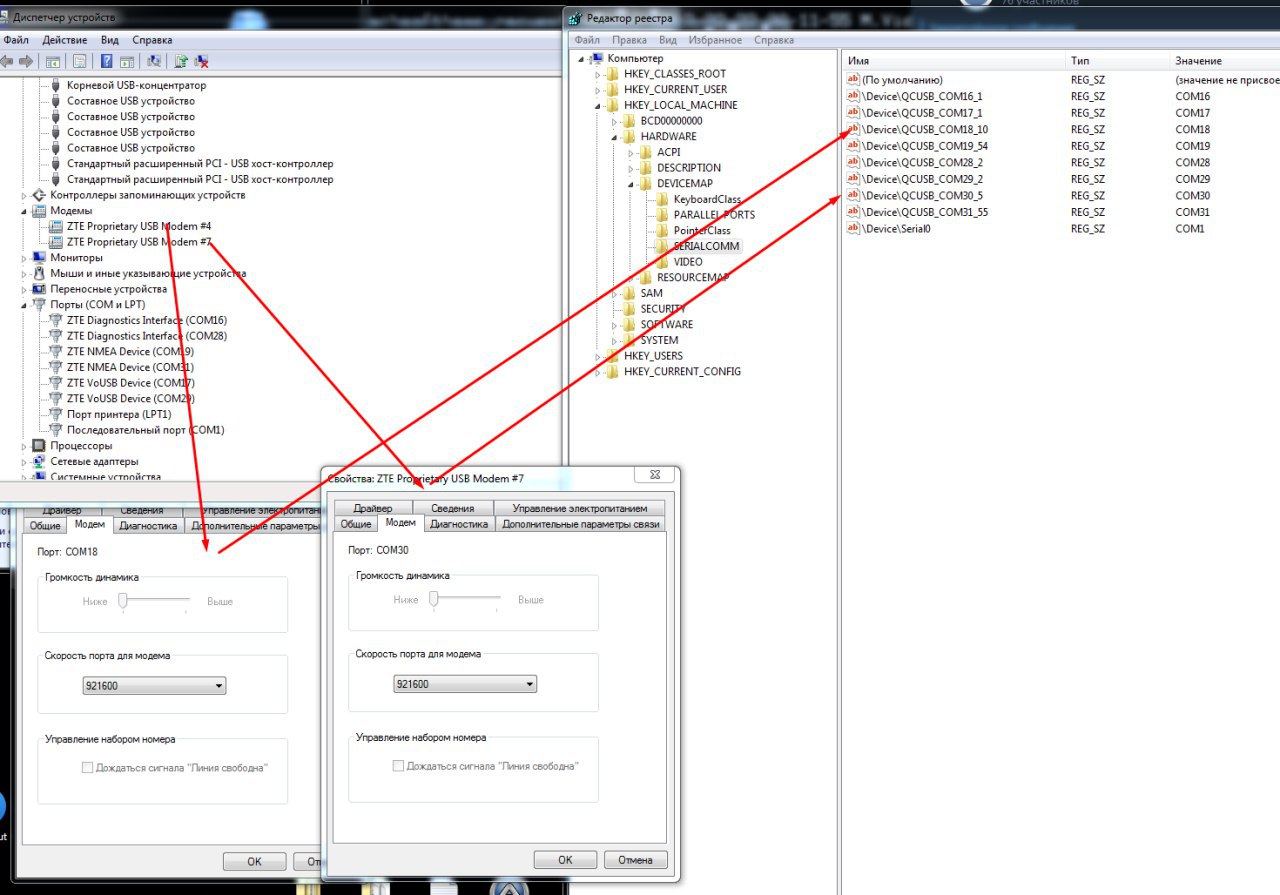Click the Процессоры category icon
This screenshot has height=895, width=1280.
[x=39, y=445]
